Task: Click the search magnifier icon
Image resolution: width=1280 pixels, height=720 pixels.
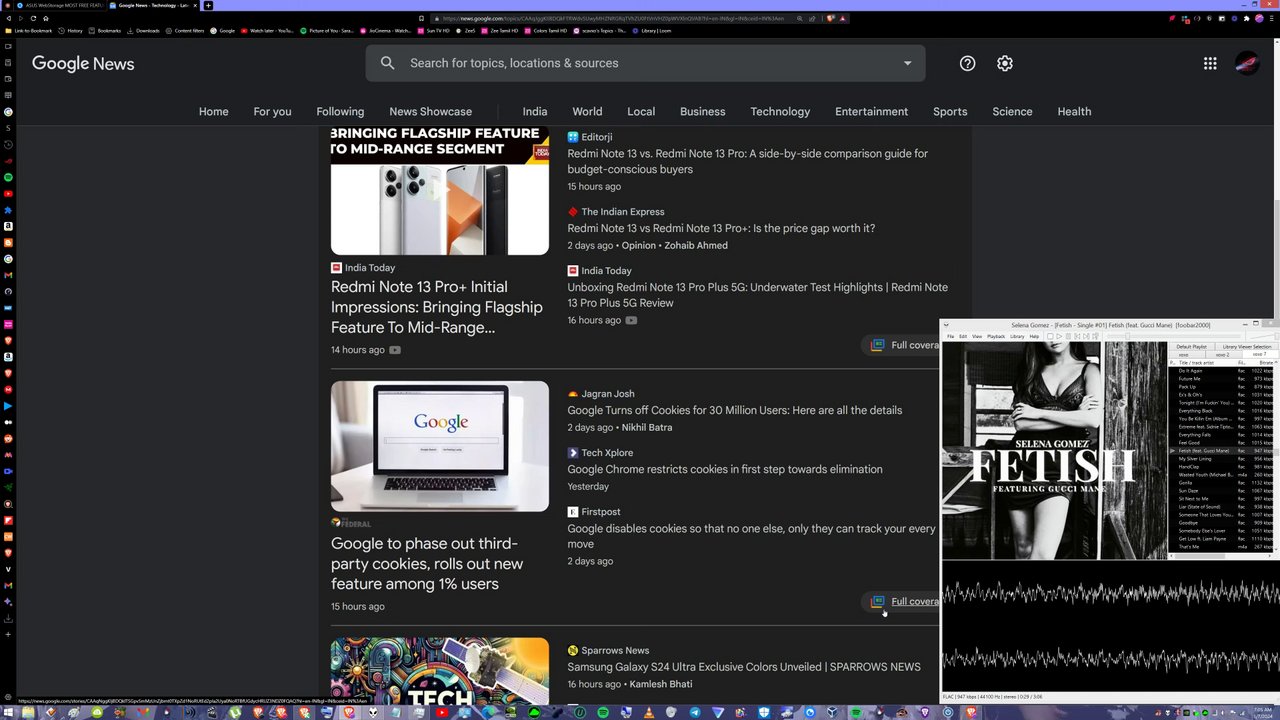Action: pyautogui.click(x=387, y=63)
